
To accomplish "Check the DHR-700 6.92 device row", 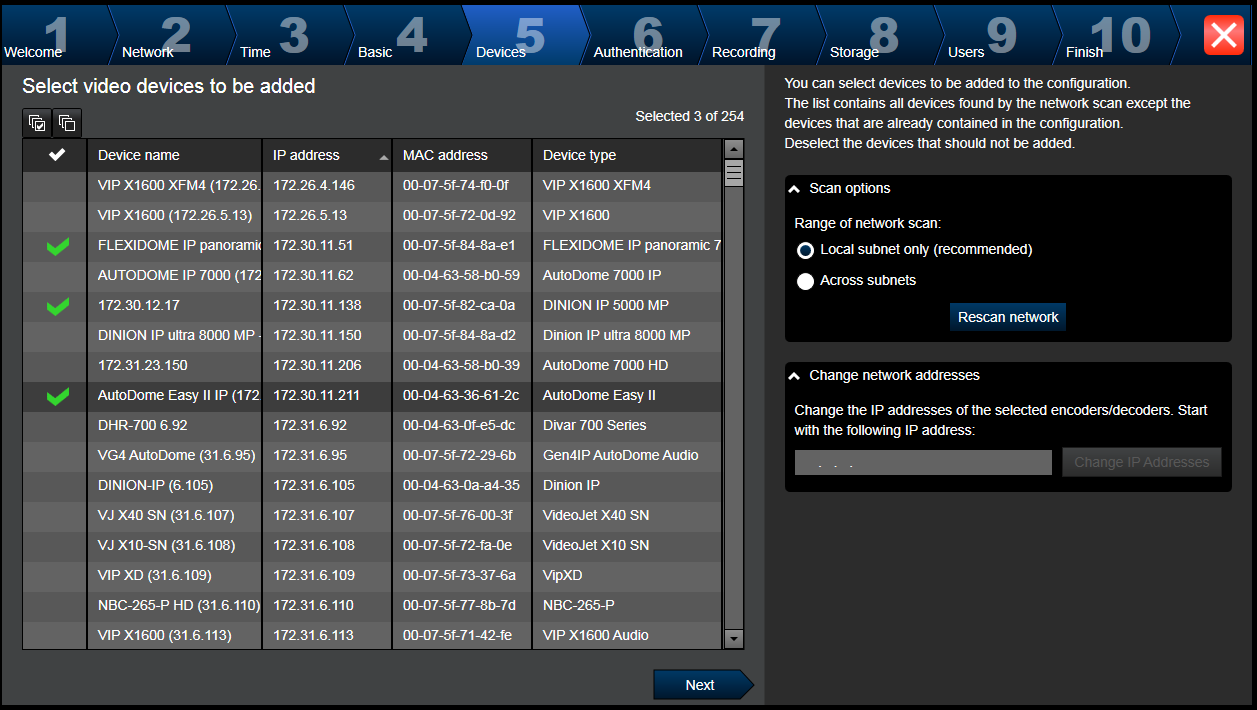I will point(56,425).
